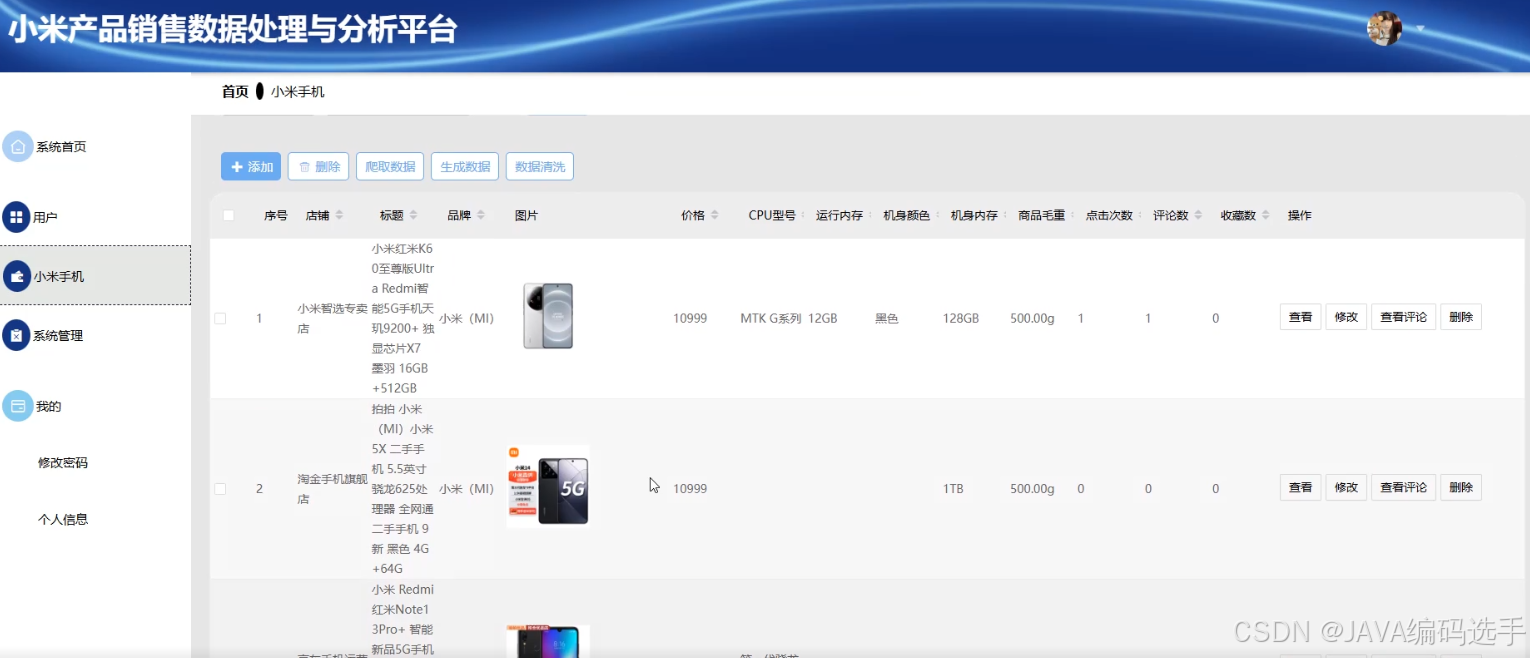The height and width of the screenshot is (658, 1530).
Task: Click the 序号 column header
Action: tap(276, 215)
